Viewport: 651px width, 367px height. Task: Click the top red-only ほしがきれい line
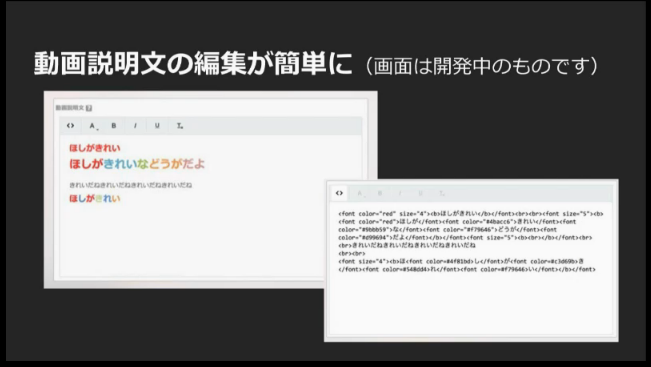(x=95, y=148)
